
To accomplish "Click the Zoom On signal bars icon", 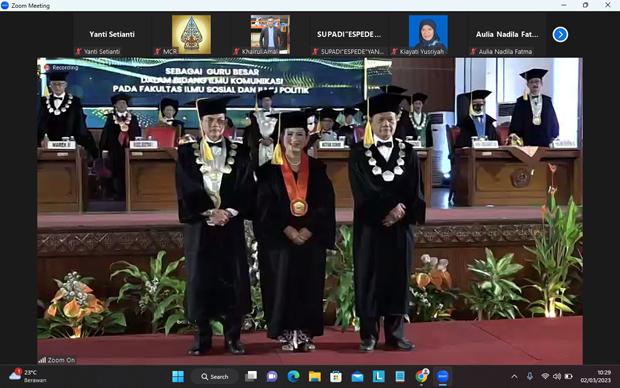I will [x=42, y=360].
